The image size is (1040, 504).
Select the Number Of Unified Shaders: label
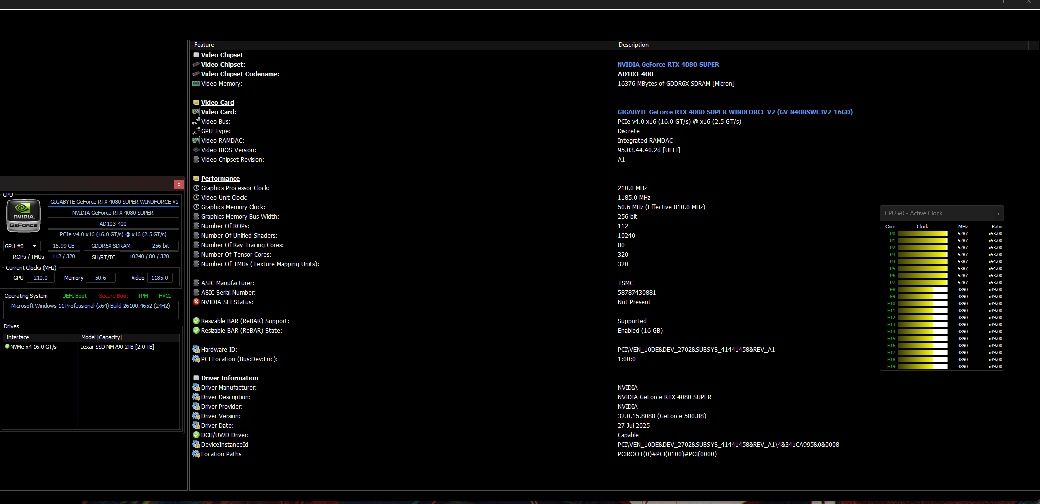[239, 235]
